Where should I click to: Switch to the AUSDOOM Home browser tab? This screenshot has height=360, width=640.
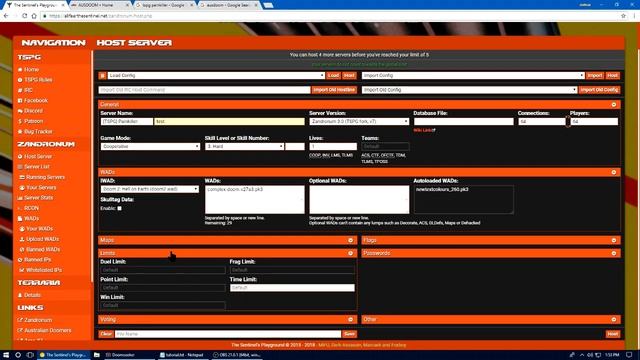pyautogui.click(x=100, y=5)
